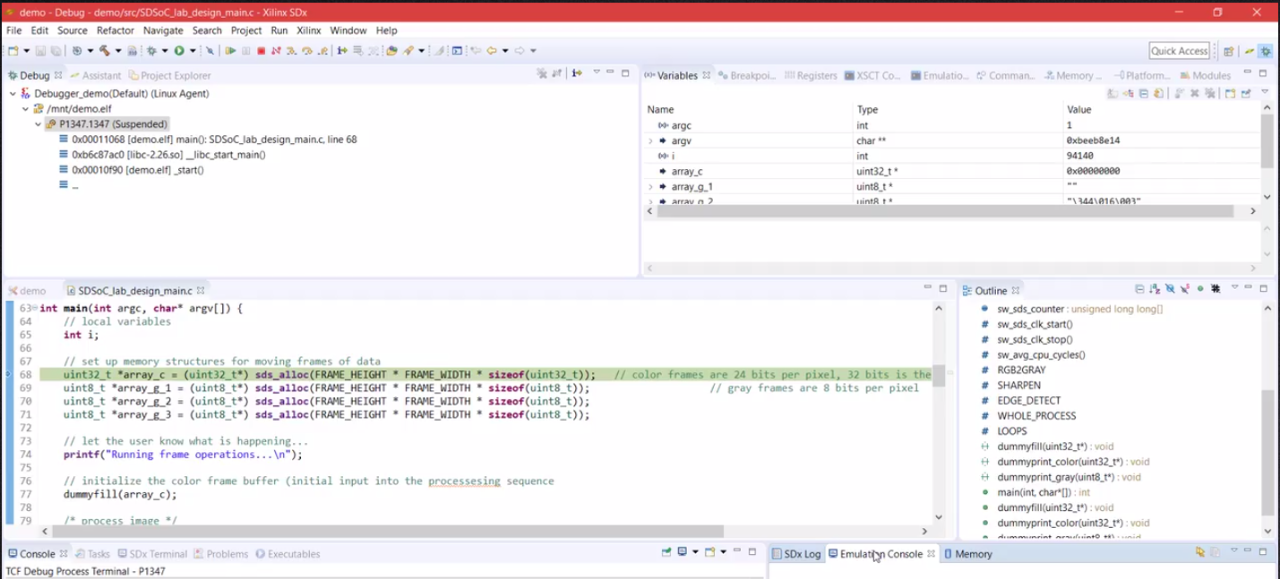Click the Instruction Stepping Mode icon
1280x579 pixels.
342,50
